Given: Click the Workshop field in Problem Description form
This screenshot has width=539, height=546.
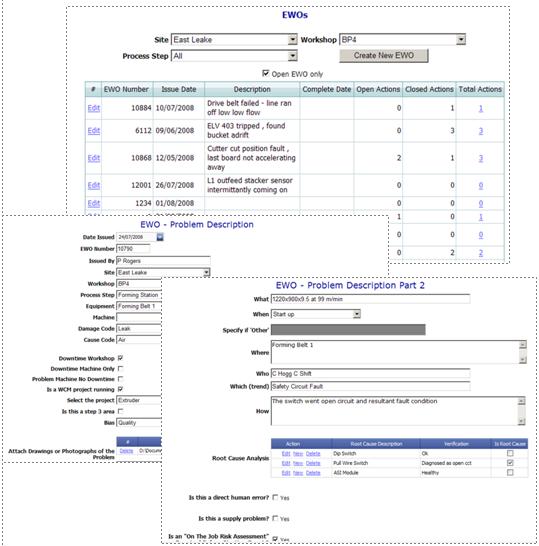Looking at the screenshot, I should [x=139, y=284].
